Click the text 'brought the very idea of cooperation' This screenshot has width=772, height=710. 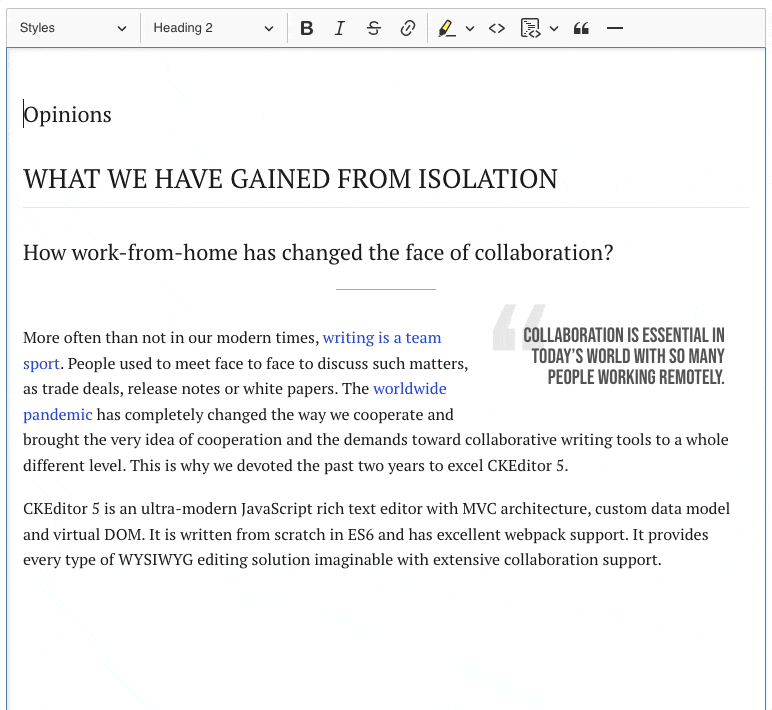tap(152, 440)
